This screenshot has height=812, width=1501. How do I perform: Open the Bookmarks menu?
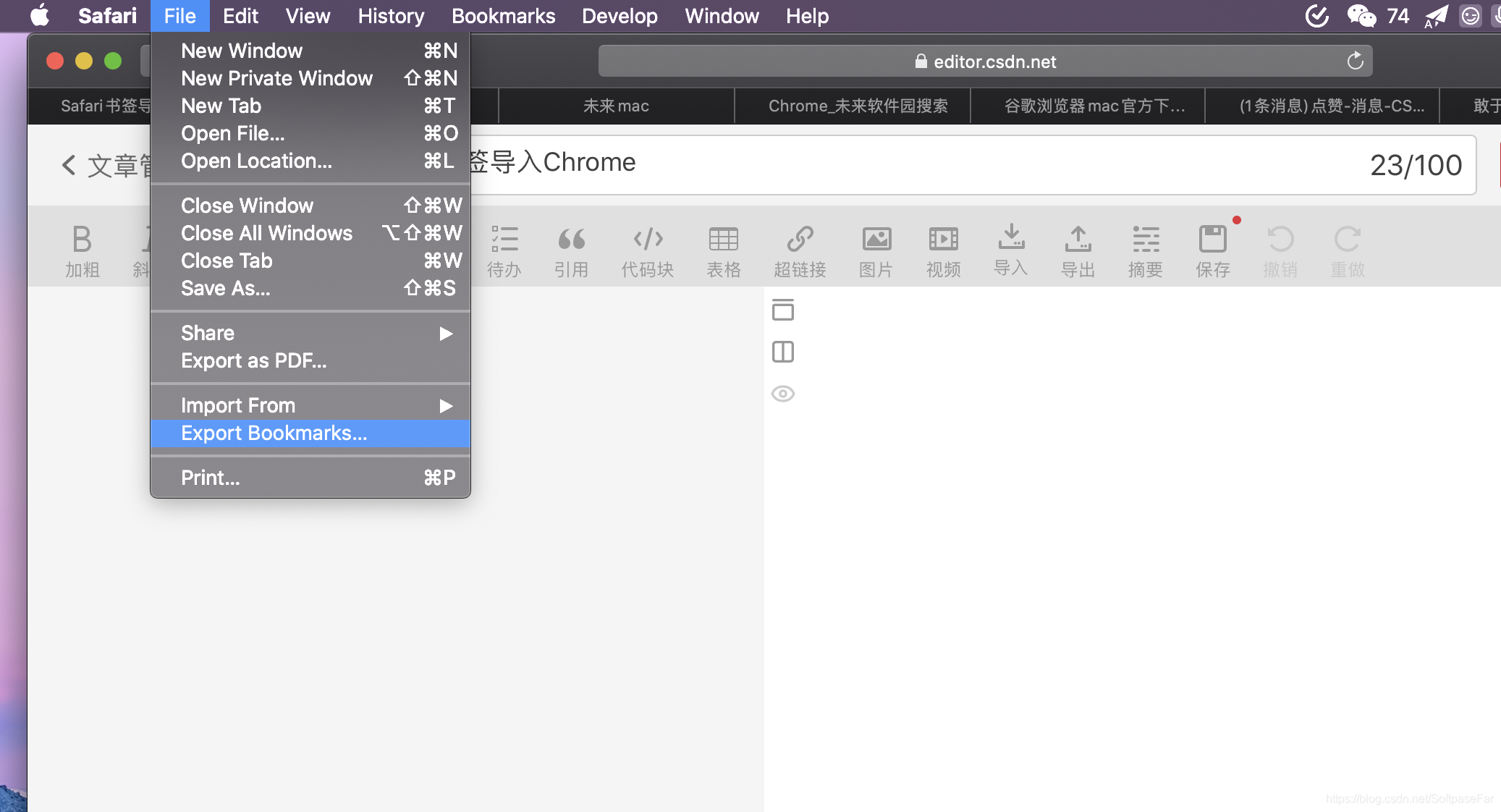click(x=503, y=15)
